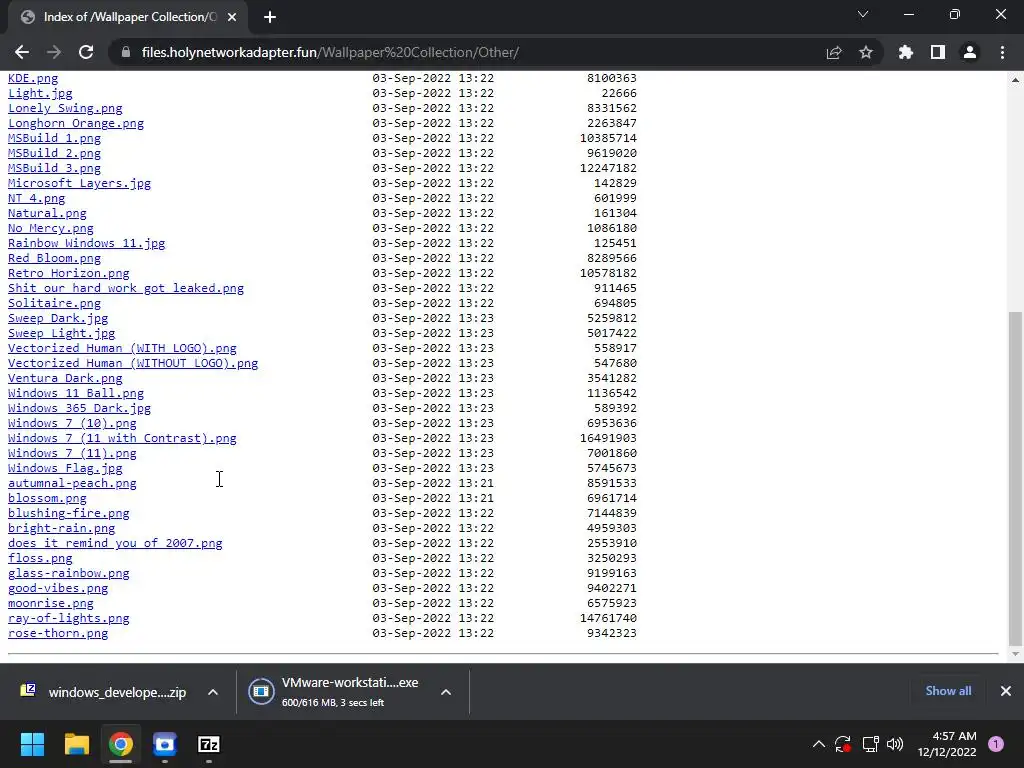Open No Mercy.png link
Screen dimensions: 1024x768
point(50,229)
